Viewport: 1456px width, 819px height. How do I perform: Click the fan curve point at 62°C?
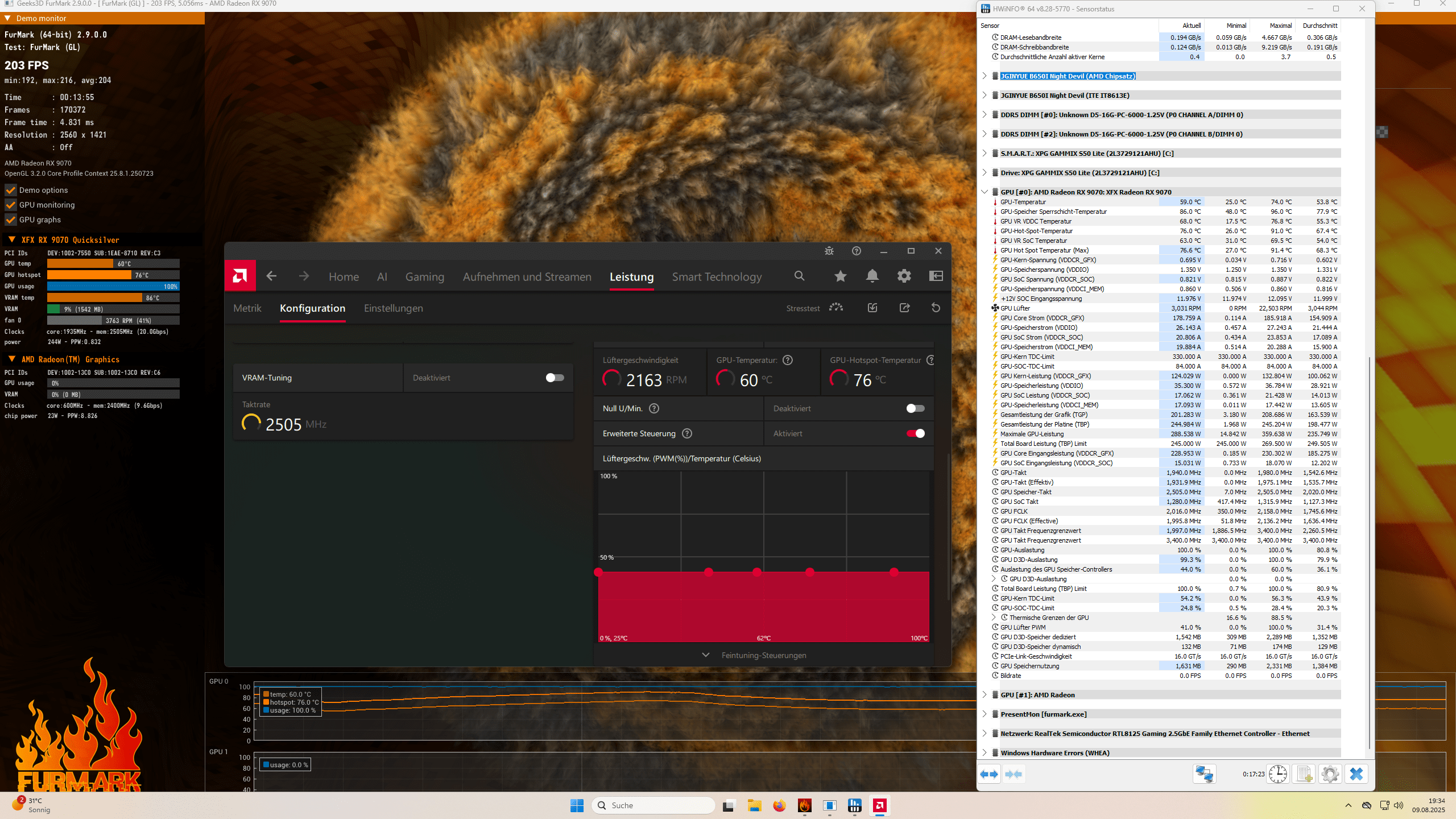click(x=756, y=572)
